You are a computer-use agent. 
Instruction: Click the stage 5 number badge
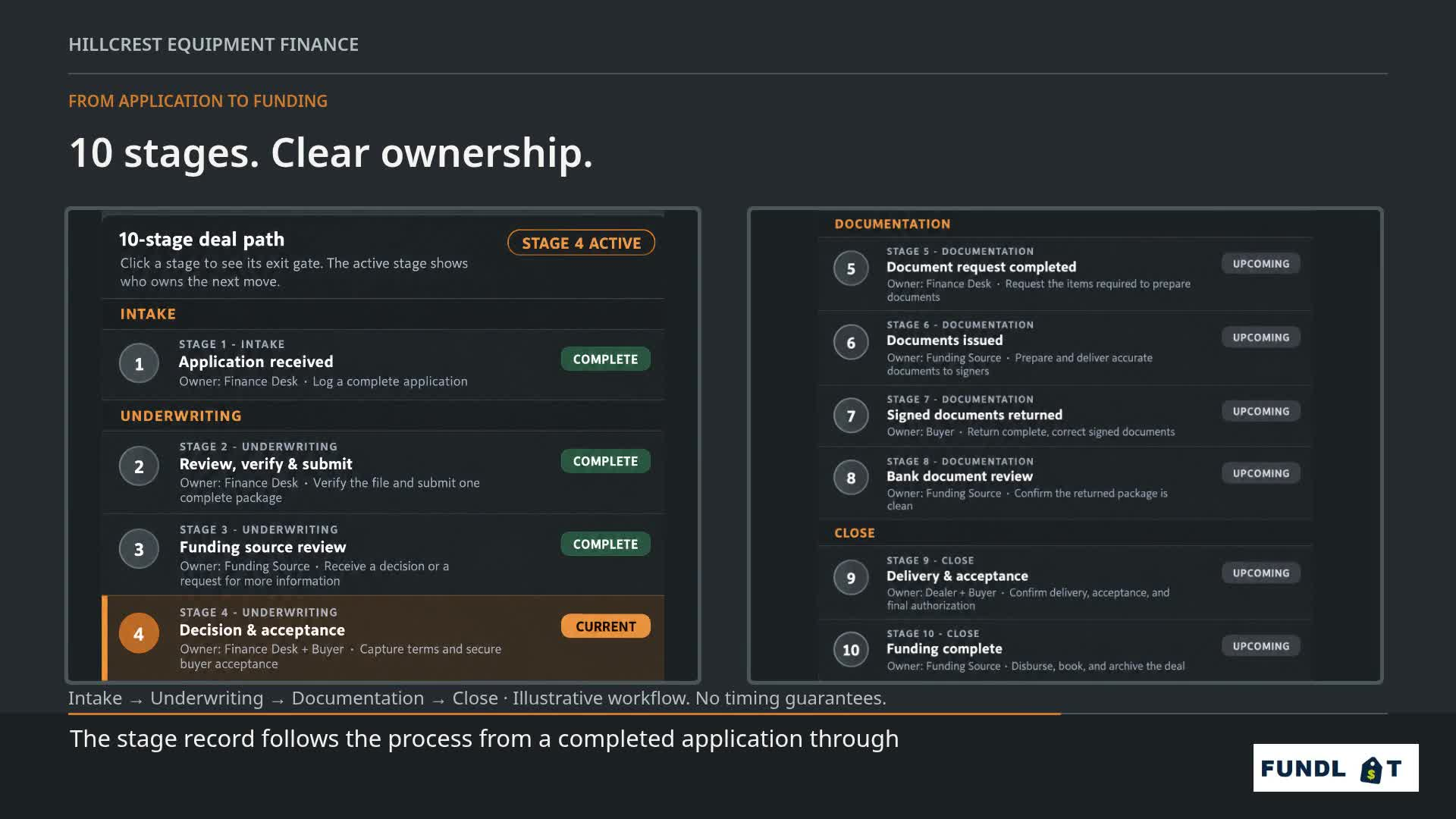(851, 268)
